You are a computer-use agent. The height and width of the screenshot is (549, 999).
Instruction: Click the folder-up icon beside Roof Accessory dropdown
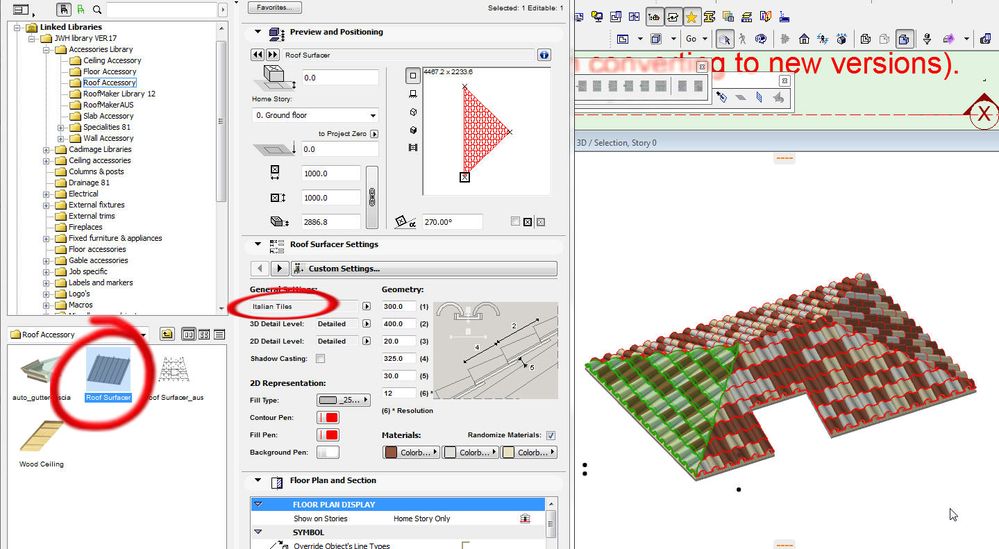click(x=166, y=334)
